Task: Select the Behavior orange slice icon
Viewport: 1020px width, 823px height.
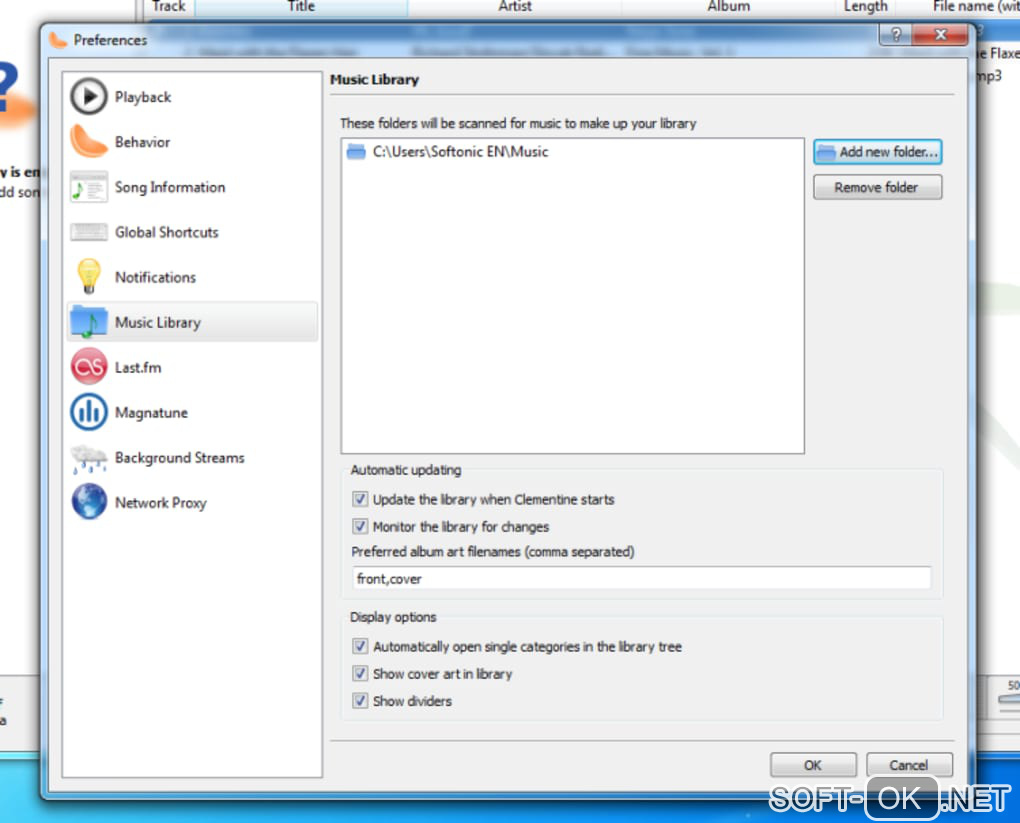Action: pos(88,141)
